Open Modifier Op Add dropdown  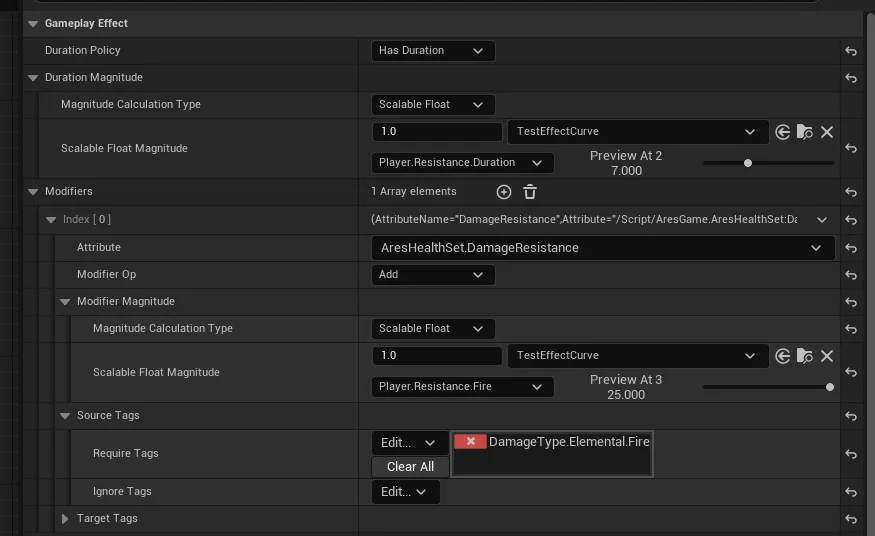433,275
